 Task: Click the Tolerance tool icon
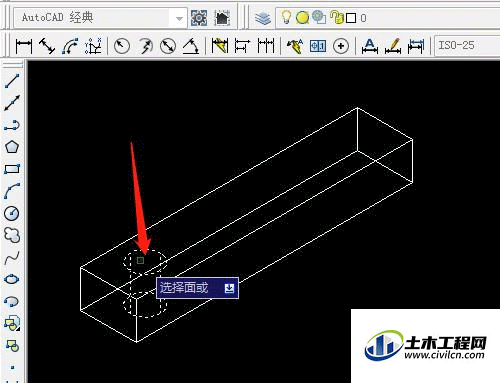tap(318, 46)
